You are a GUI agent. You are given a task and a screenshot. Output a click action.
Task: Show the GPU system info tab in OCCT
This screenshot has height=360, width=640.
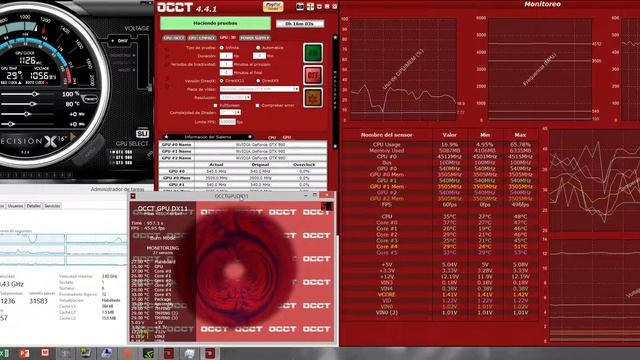pyautogui.click(x=287, y=138)
